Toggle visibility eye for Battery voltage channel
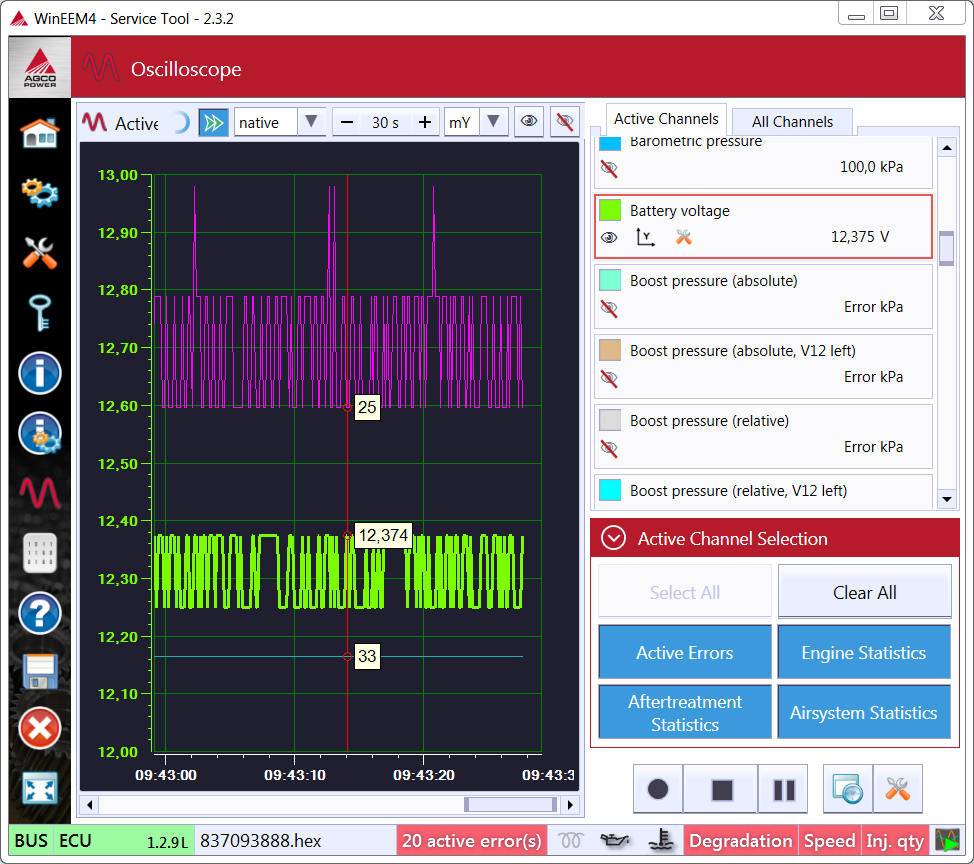Image resolution: width=974 pixels, height=864 pixels. click(609, 237)
